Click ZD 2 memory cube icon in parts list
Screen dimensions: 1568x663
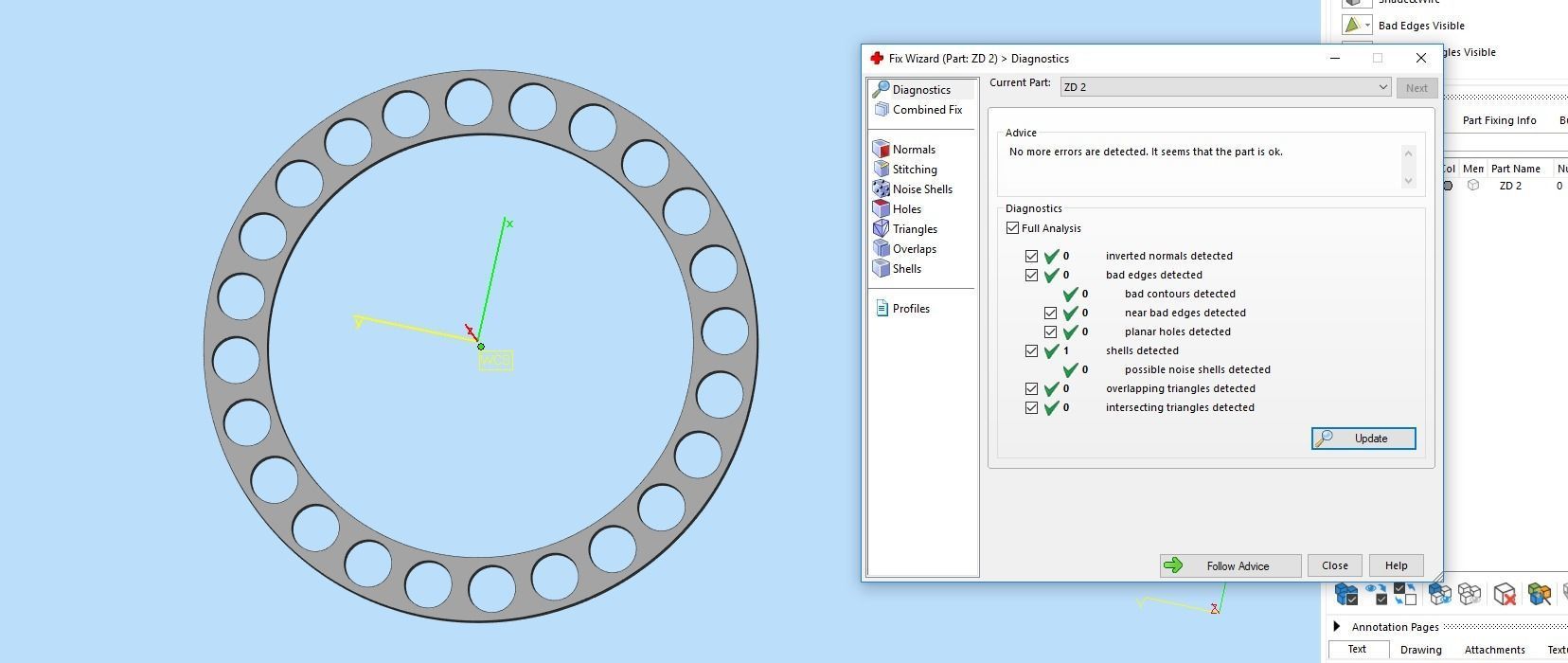coord(1472,186)
